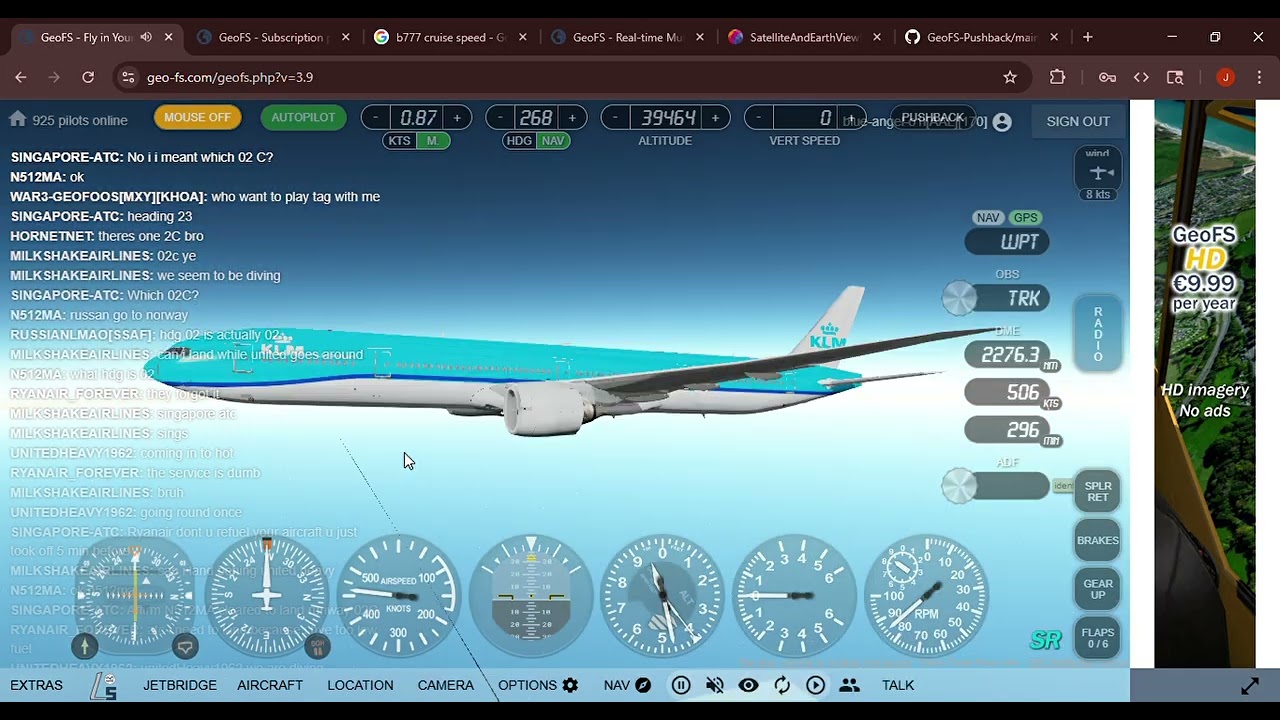Decrease vertical speed with minus
Viewport: 1280px width, 720px height.
point(758,118)
